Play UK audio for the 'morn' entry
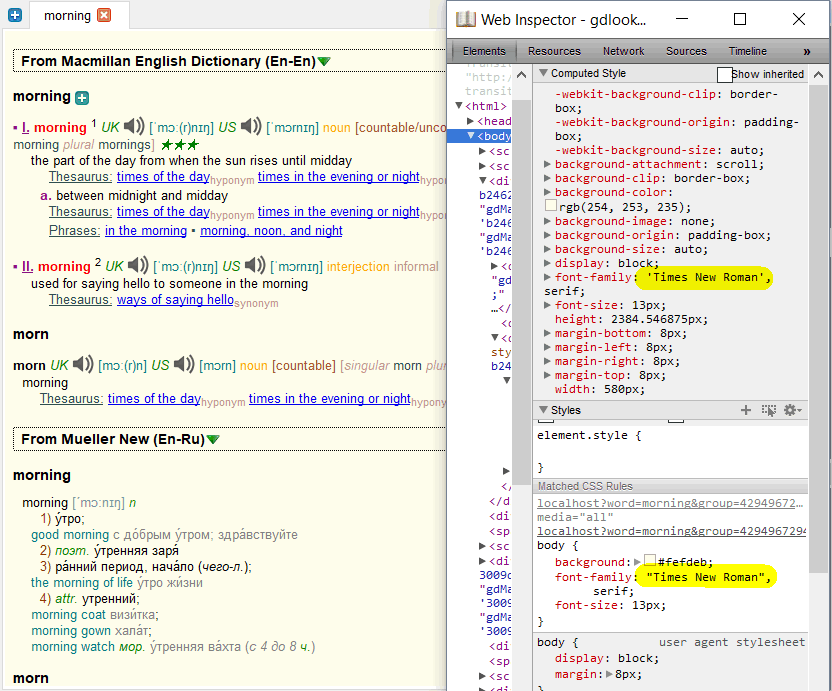 pyautogui.click(x=83, y=365)
